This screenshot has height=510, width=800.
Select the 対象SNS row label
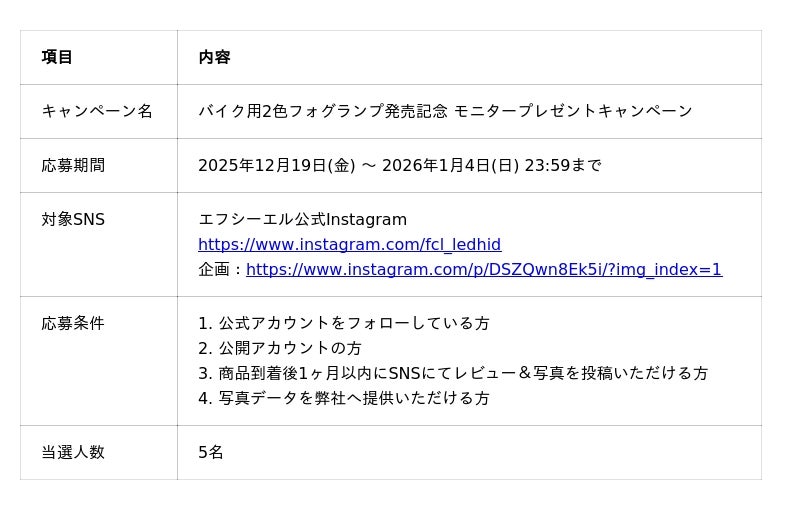pos(73,219)
